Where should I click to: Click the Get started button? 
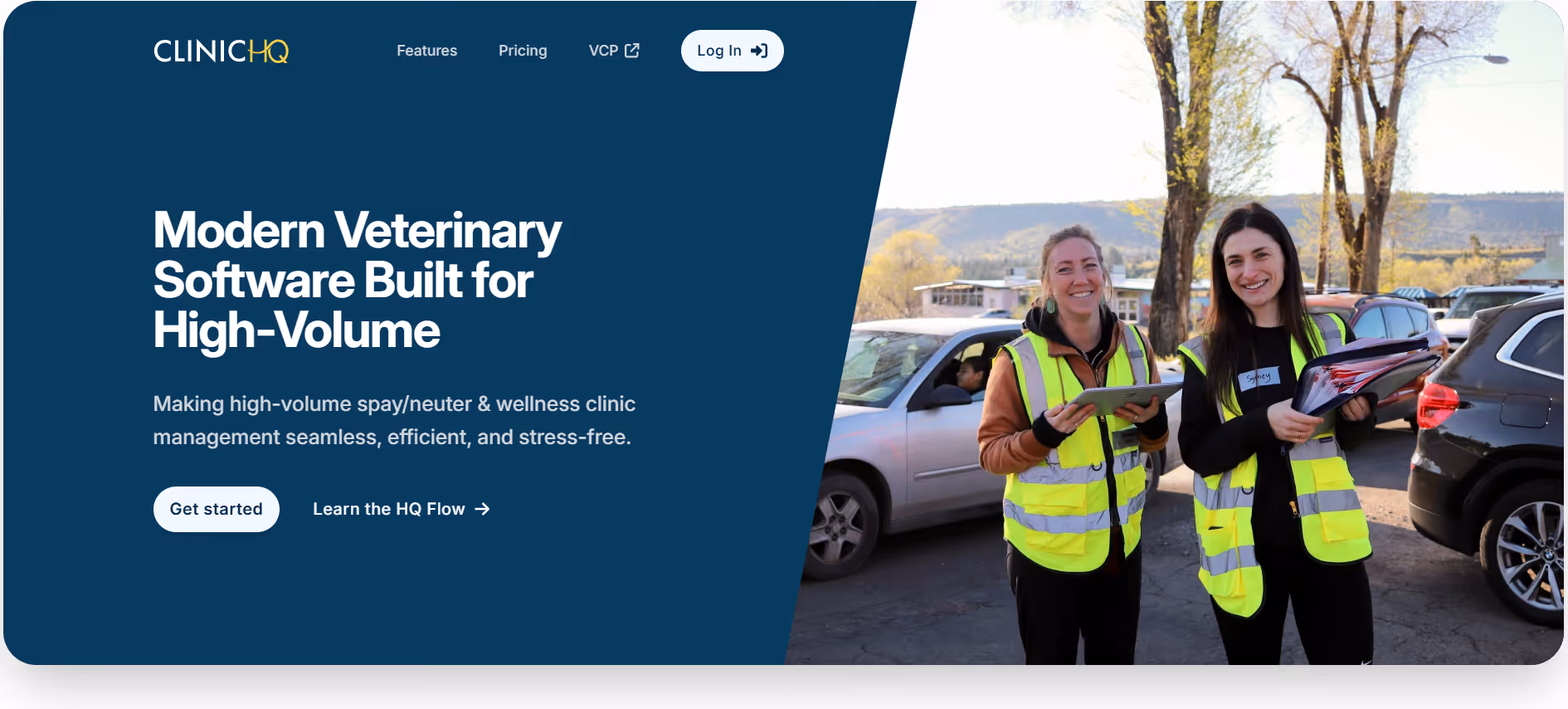point(216,509)
